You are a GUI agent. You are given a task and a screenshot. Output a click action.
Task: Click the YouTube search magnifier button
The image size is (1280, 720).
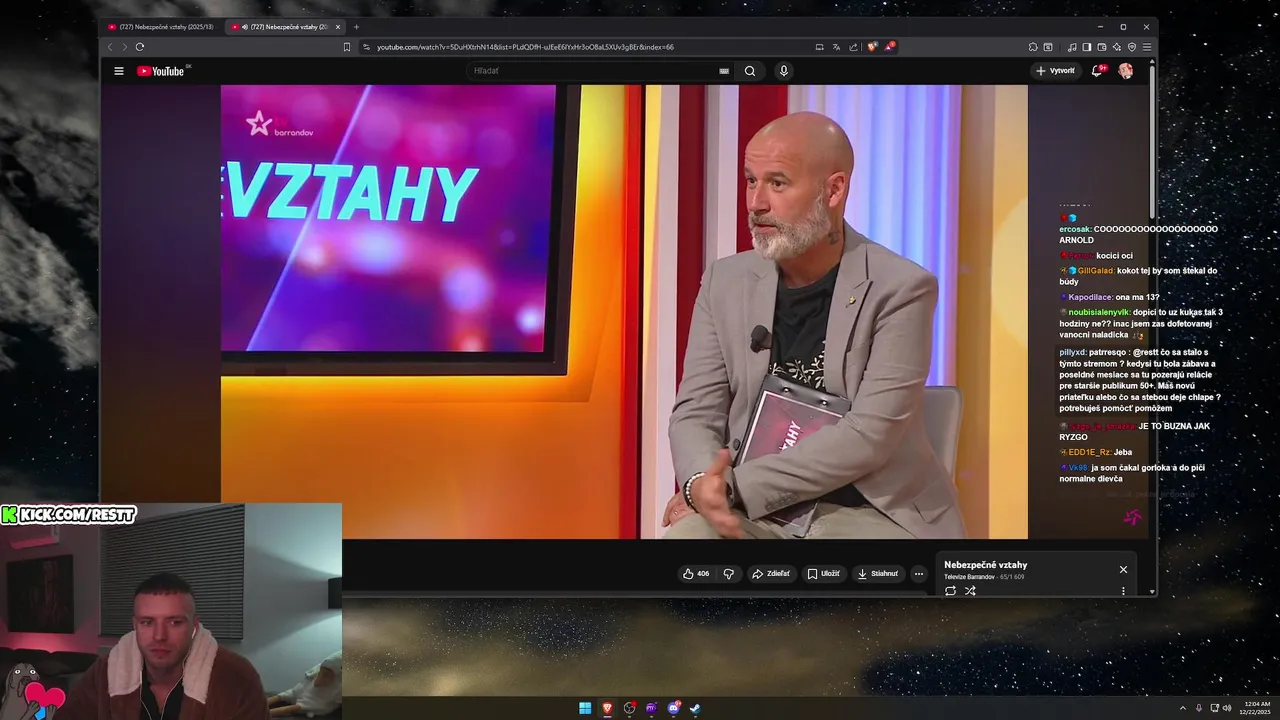(750, 71)
